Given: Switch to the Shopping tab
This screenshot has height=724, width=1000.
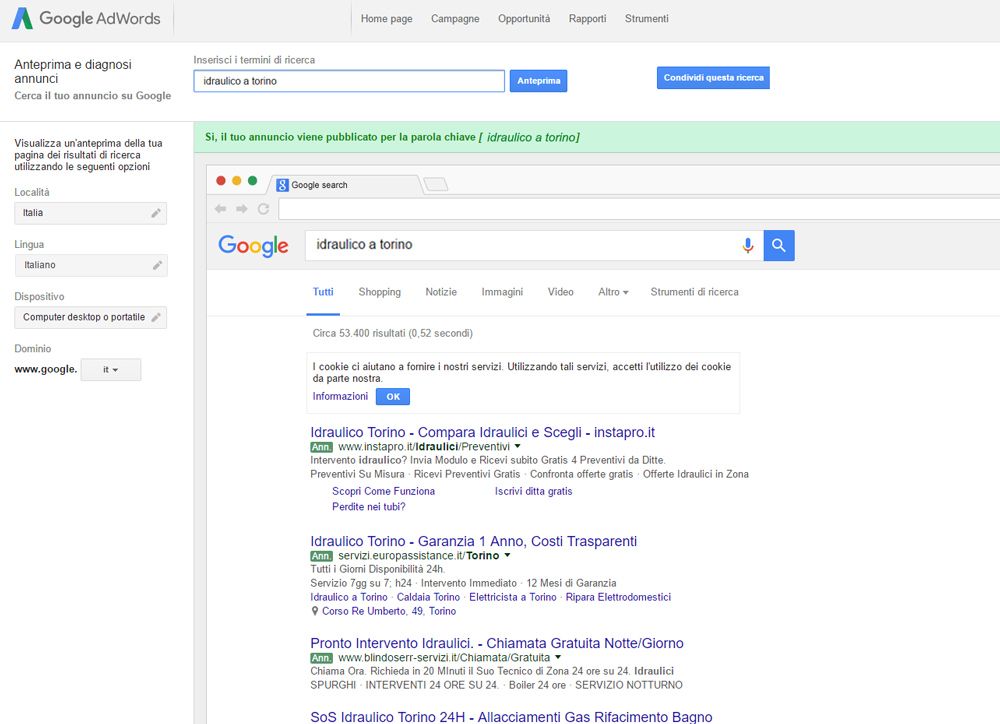Looking at the screenshot, I should coord(379,292).
